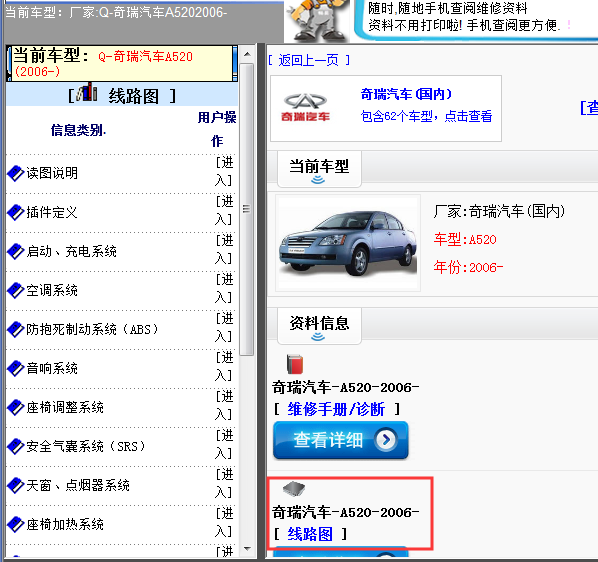Click the 启动、充电系统 row label

coord(72,252)
